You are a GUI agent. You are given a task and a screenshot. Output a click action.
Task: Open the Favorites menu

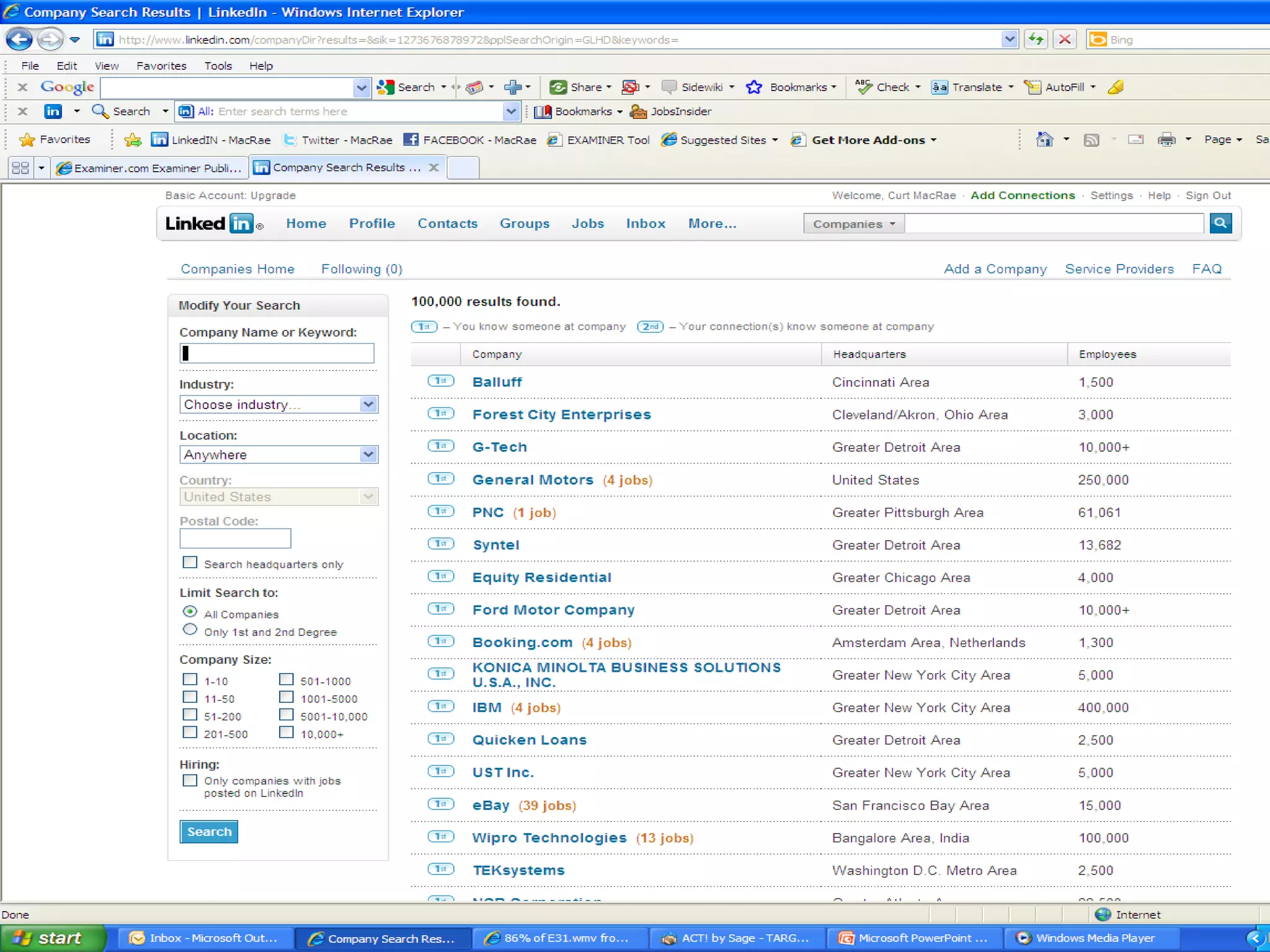(161, 66)
